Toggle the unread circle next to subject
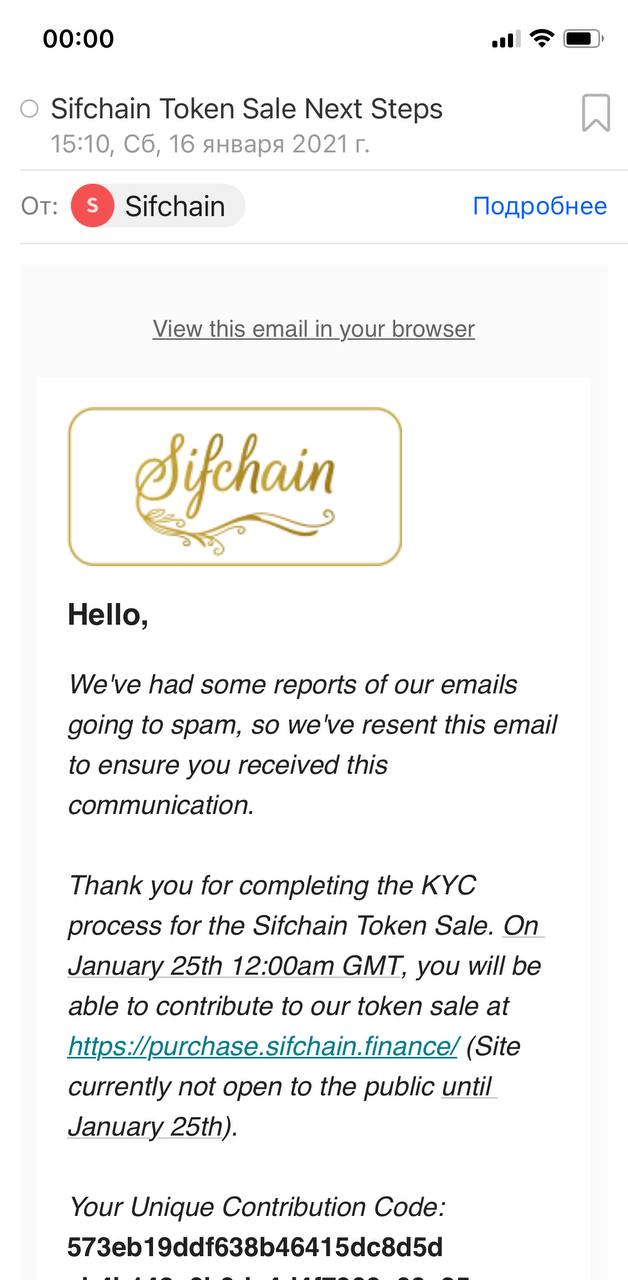The image size is (628, 1280). point(29,109)
